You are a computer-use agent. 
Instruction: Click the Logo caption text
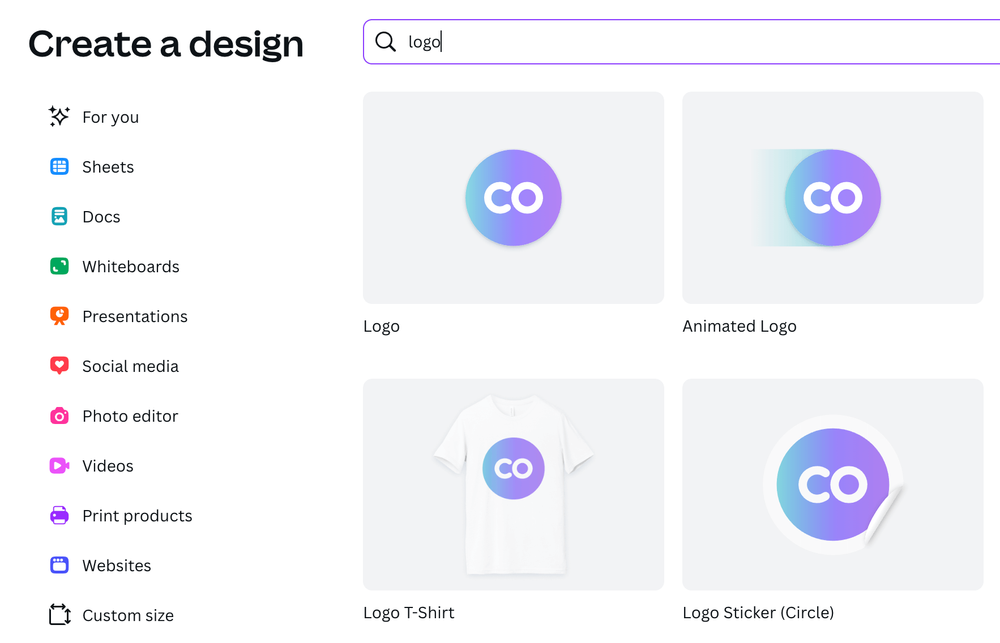click(x=381, y=327)
